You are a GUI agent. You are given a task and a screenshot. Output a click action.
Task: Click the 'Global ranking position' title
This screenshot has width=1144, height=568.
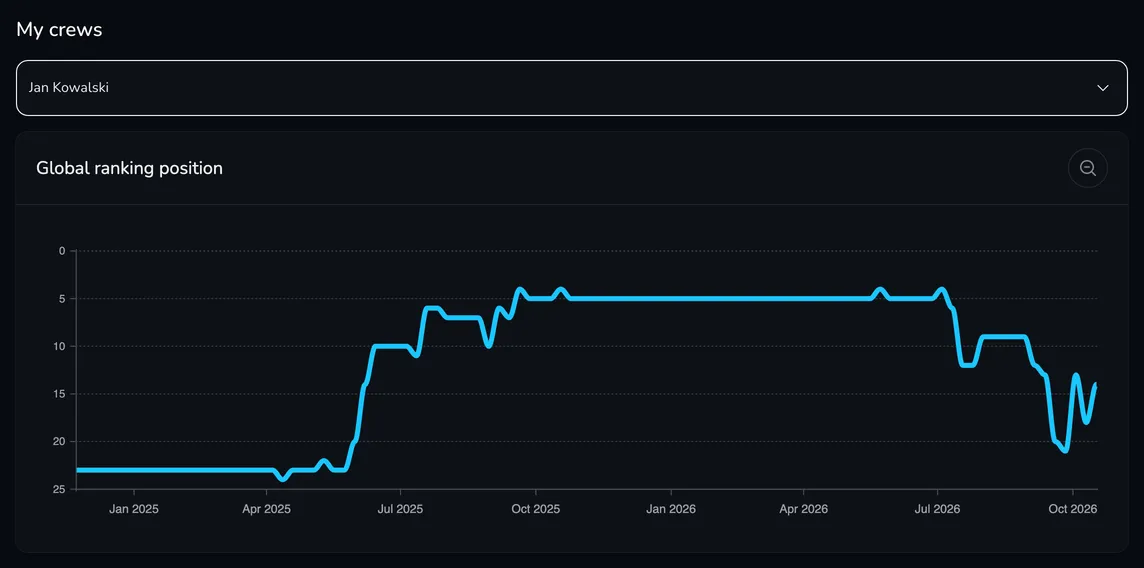(129, 168)
